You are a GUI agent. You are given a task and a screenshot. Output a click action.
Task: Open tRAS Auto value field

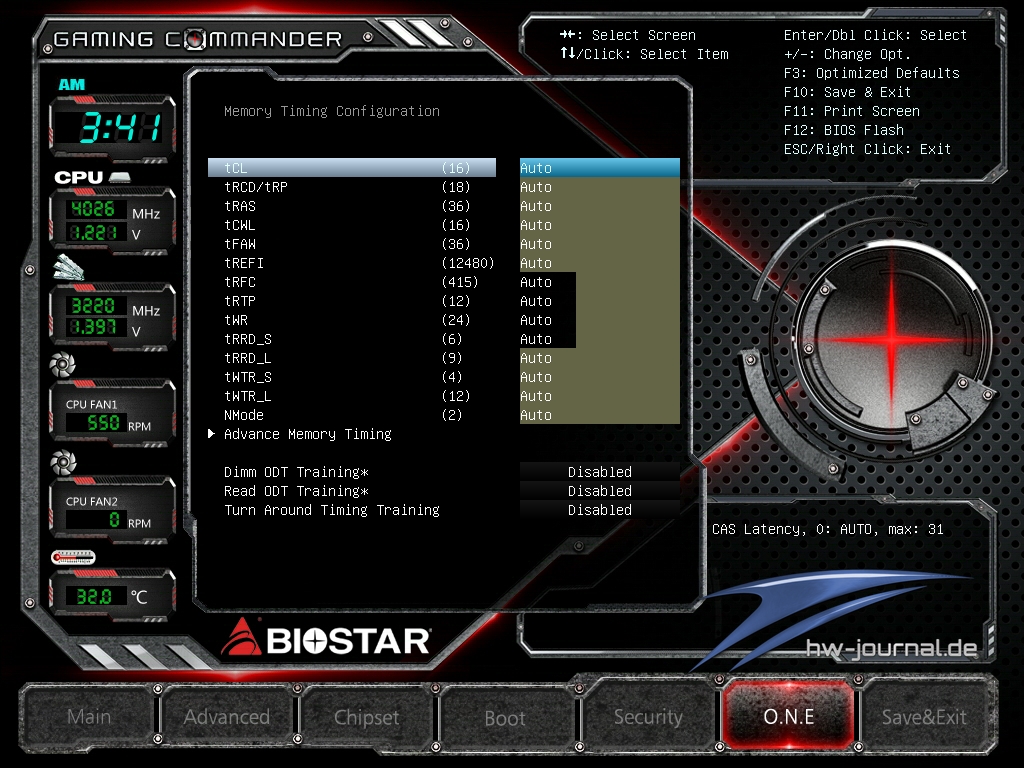[600, 206]
